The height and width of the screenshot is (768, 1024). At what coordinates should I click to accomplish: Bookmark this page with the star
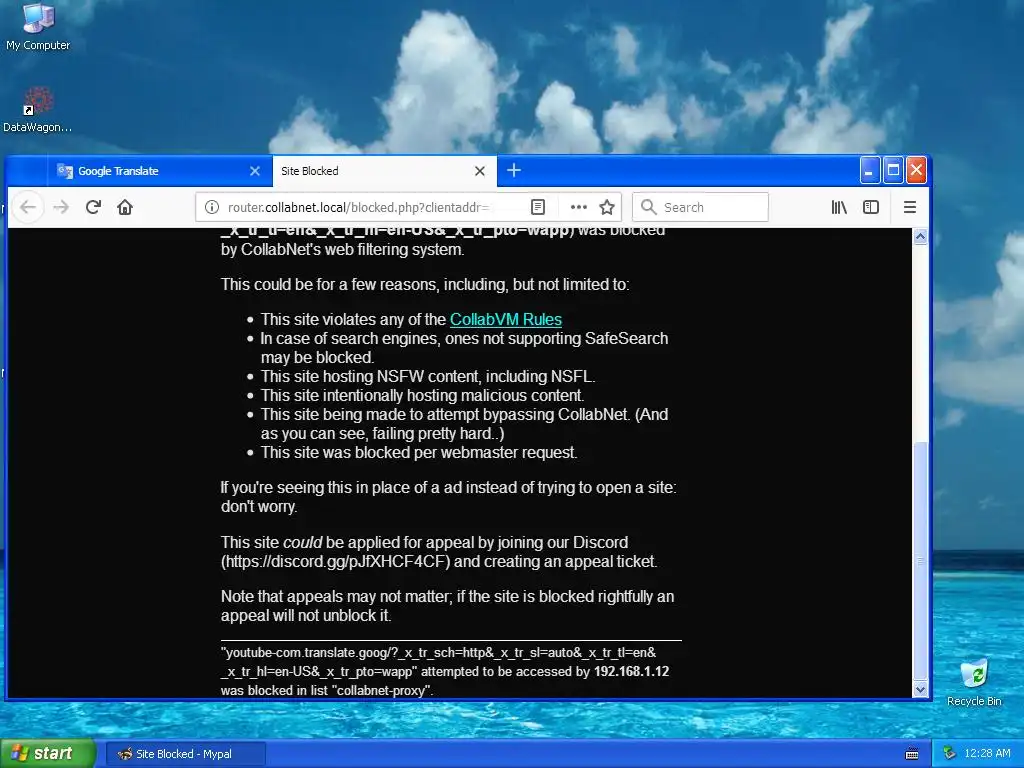point(607,207)
